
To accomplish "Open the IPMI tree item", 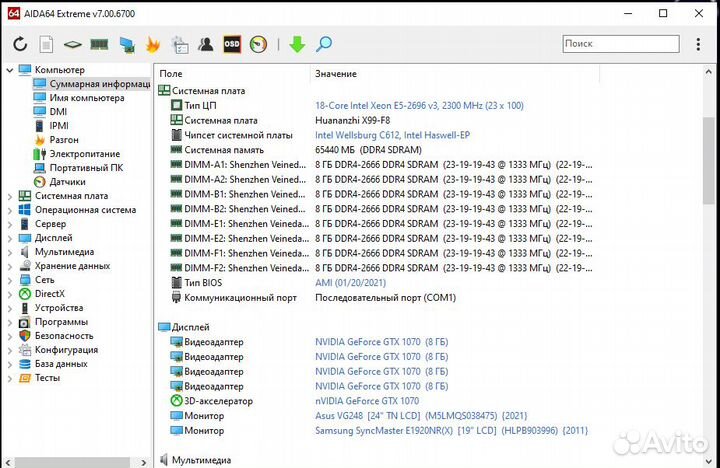I will 59,125.
